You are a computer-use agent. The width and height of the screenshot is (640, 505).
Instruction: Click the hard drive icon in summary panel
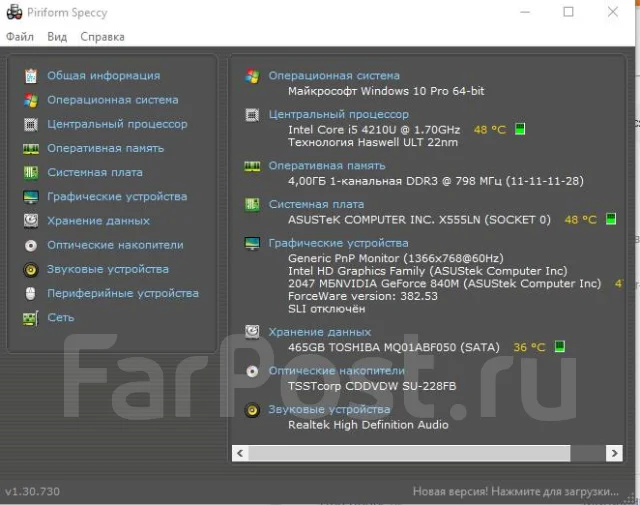(x=252, y=332)
